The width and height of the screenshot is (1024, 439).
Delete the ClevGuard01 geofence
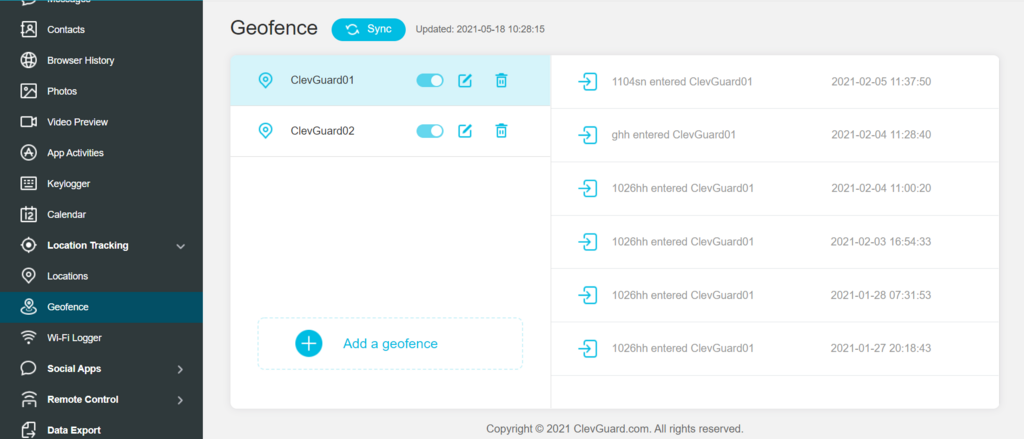point(501,80)
